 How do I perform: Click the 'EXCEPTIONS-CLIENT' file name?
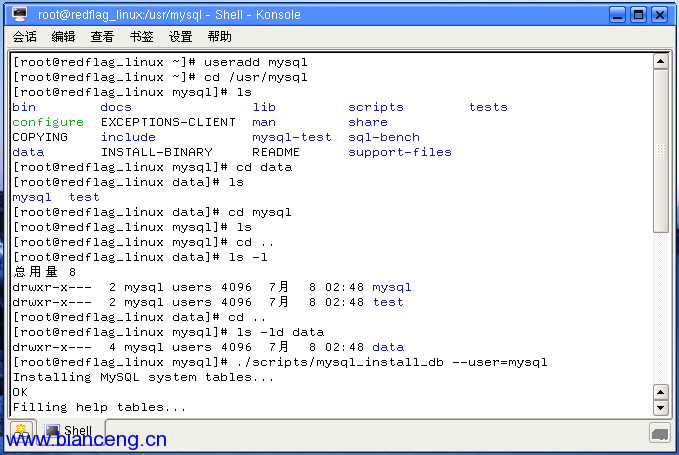168,122
